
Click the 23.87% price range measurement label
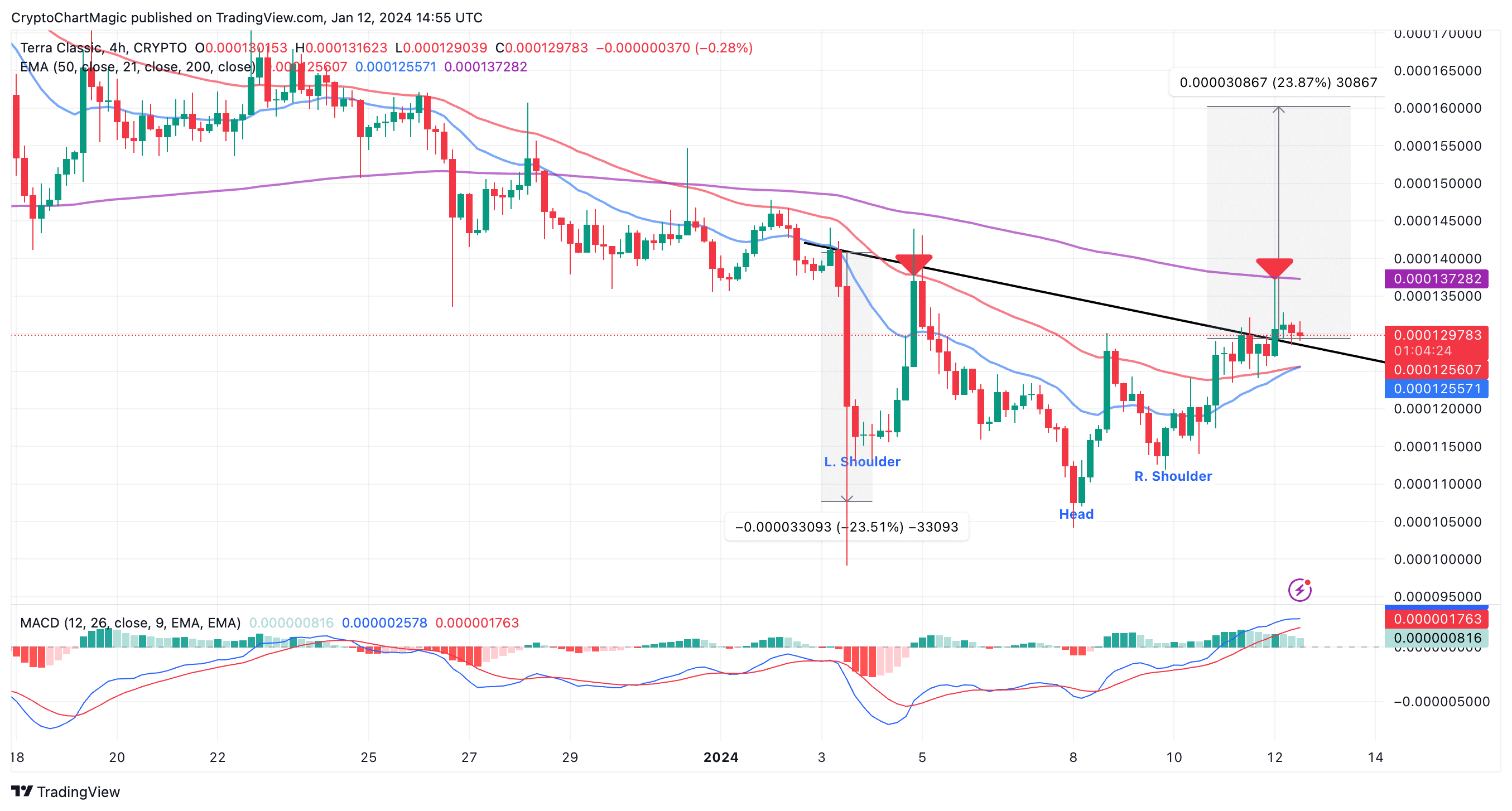click(1278, 82)
